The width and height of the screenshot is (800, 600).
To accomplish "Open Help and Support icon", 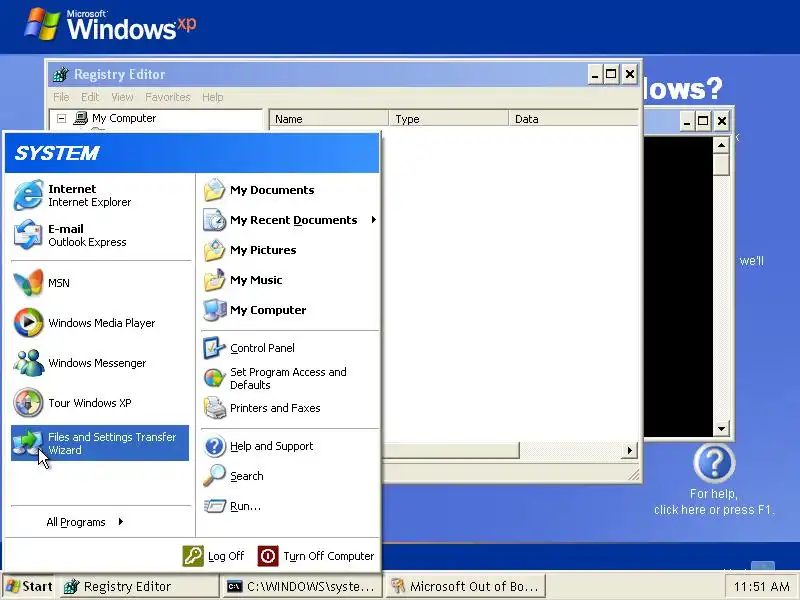I will (214, 446).
